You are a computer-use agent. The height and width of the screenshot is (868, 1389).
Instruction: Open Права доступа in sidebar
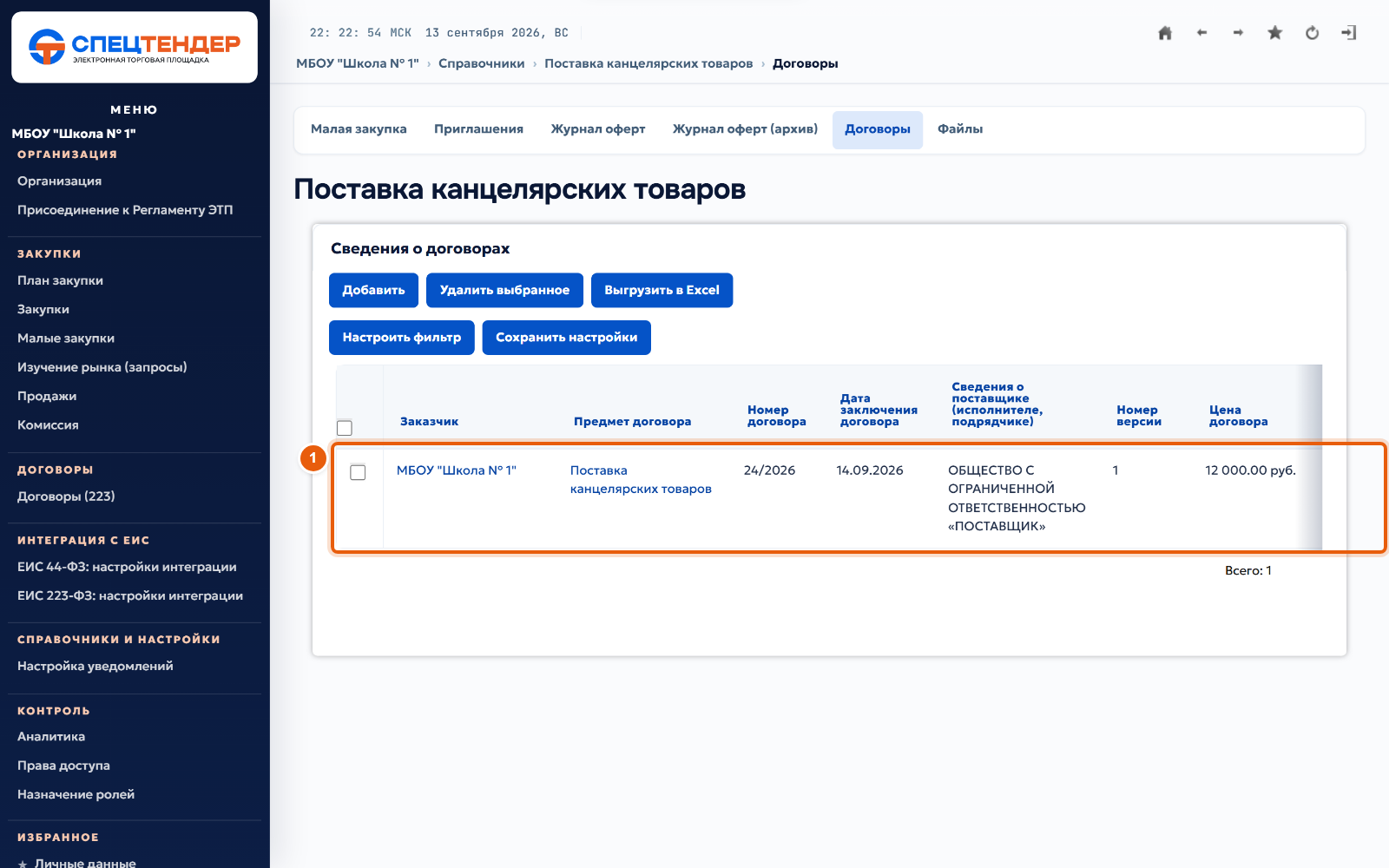point(63,766)
